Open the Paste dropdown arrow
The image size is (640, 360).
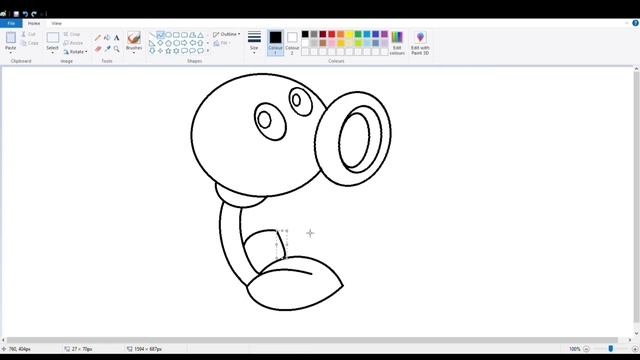(11, 53)
